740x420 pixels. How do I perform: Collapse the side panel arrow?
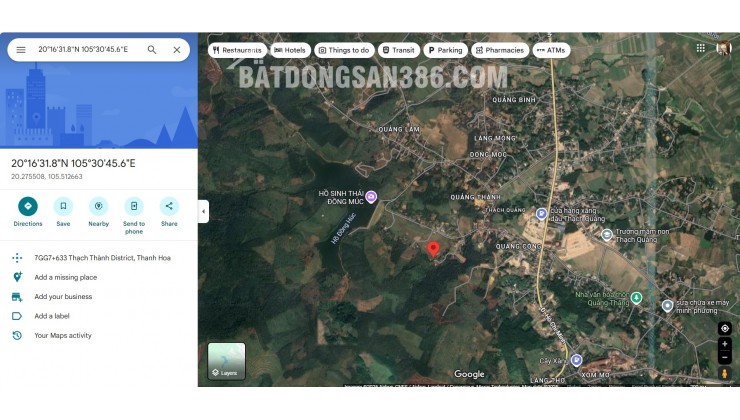point(203,211)
